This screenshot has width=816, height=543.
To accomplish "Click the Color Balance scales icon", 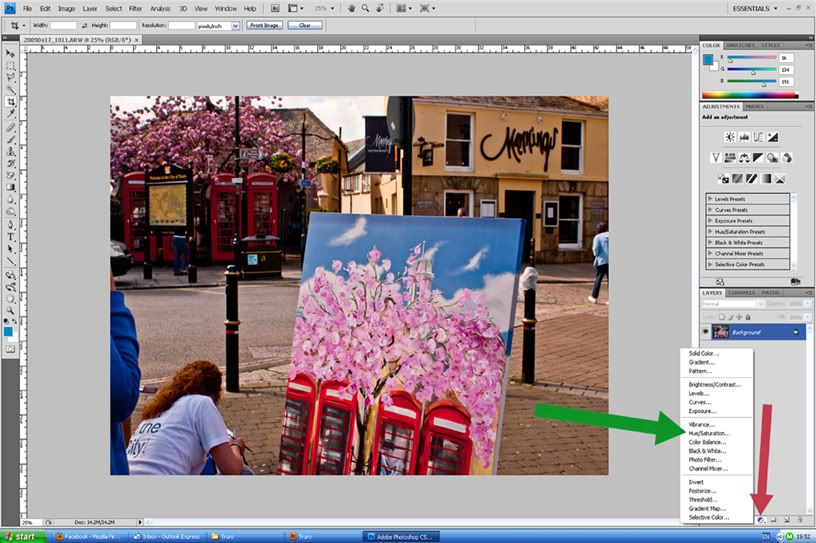I will 744,158.
